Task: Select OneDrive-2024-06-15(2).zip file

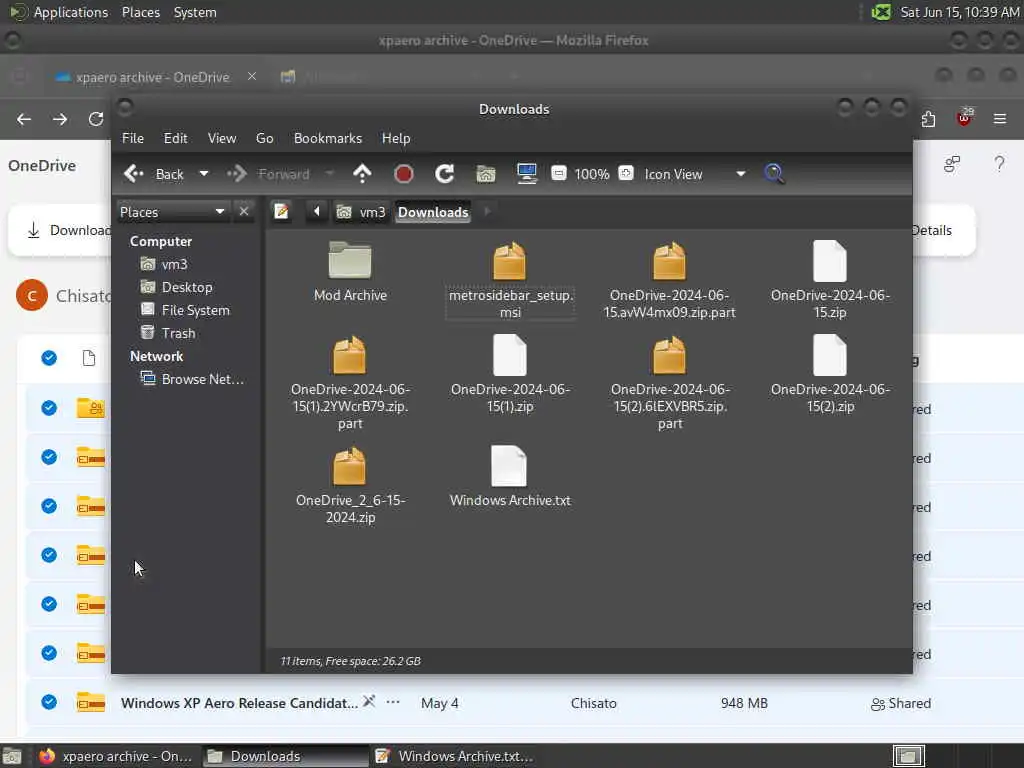Action: (x=830, y=374)
